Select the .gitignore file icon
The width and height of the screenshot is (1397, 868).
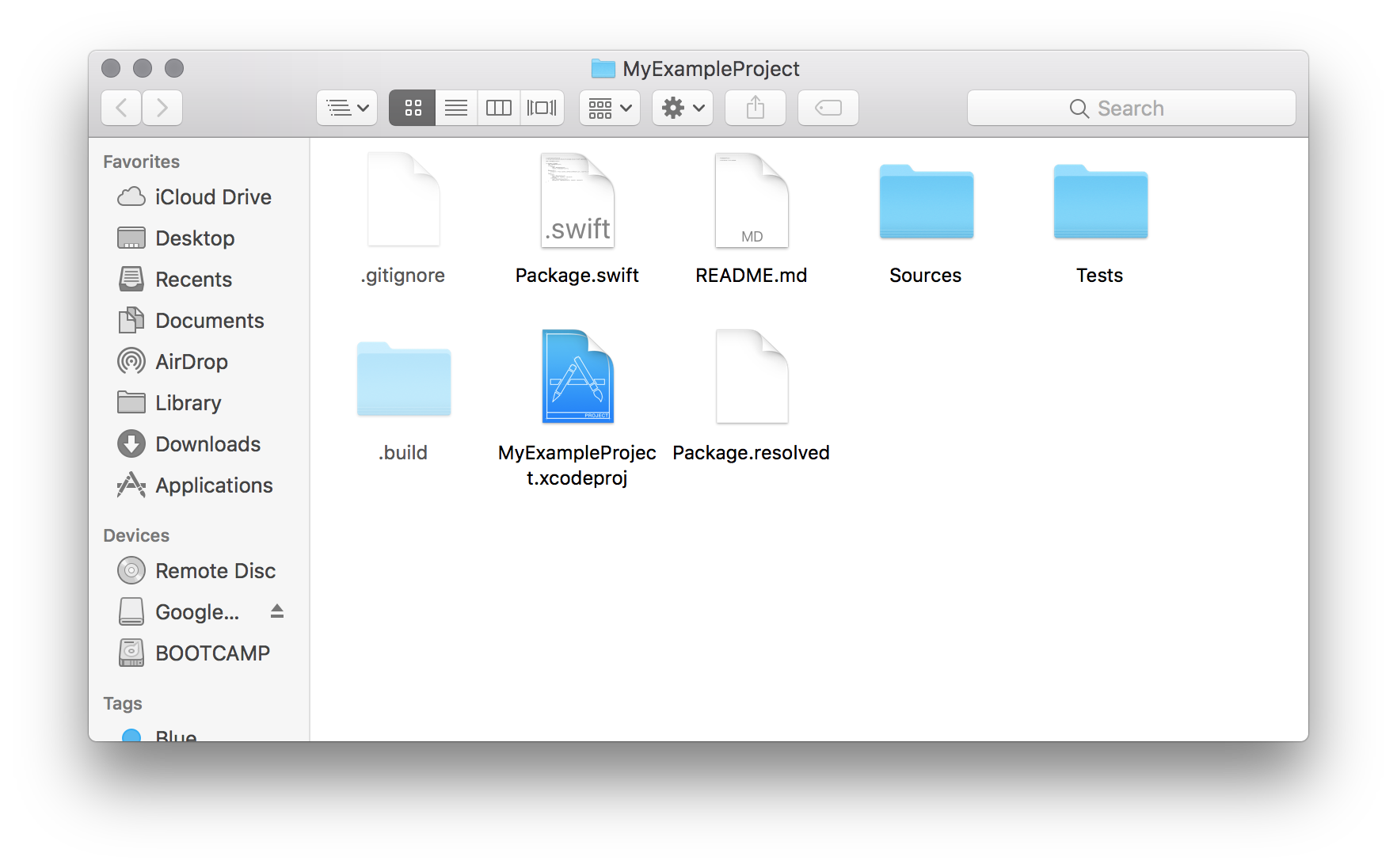(403, 200)
